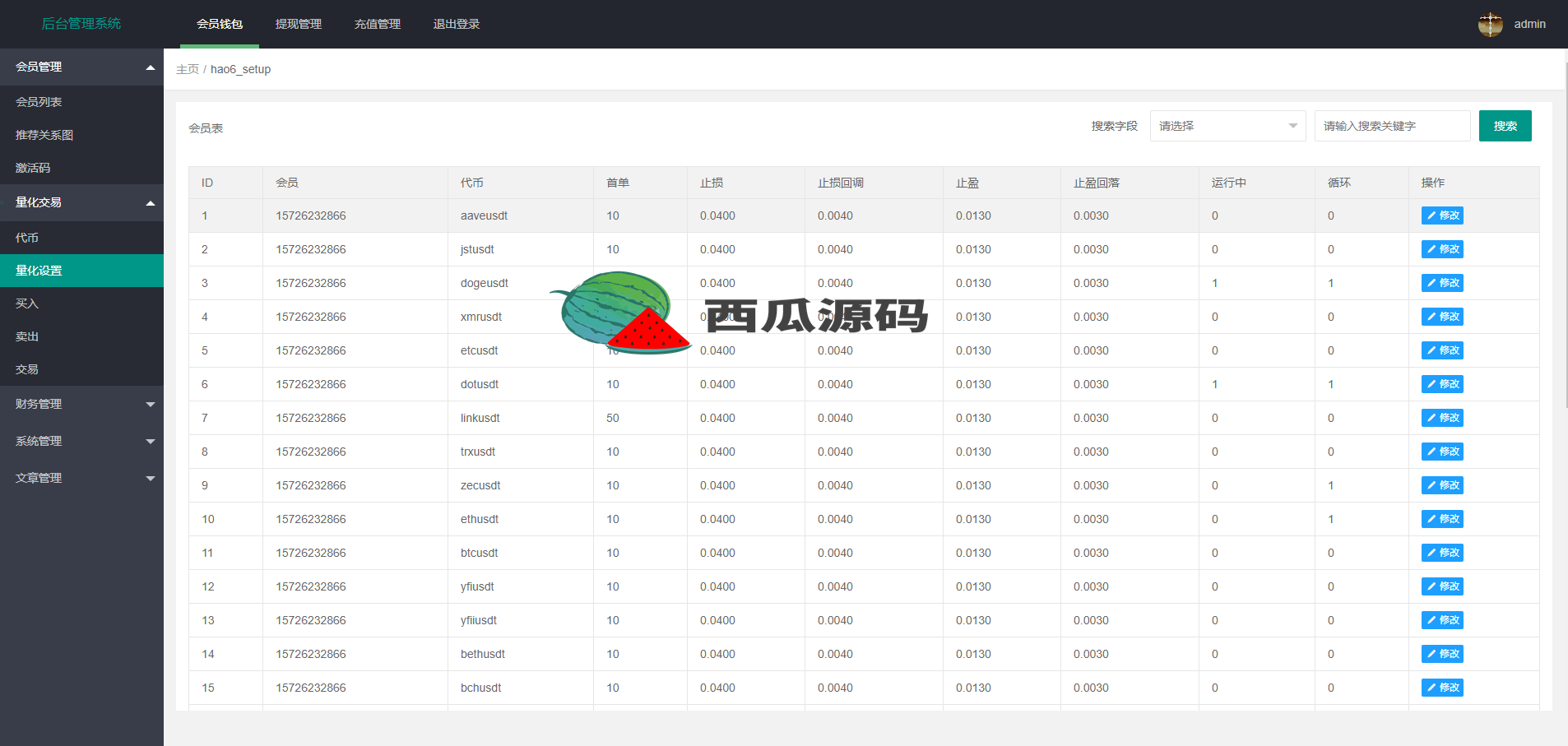Edit the btcusdt row settings
Image resolution: width=1568 pixels, height=746 pixels.
[x=1442, y=553]
